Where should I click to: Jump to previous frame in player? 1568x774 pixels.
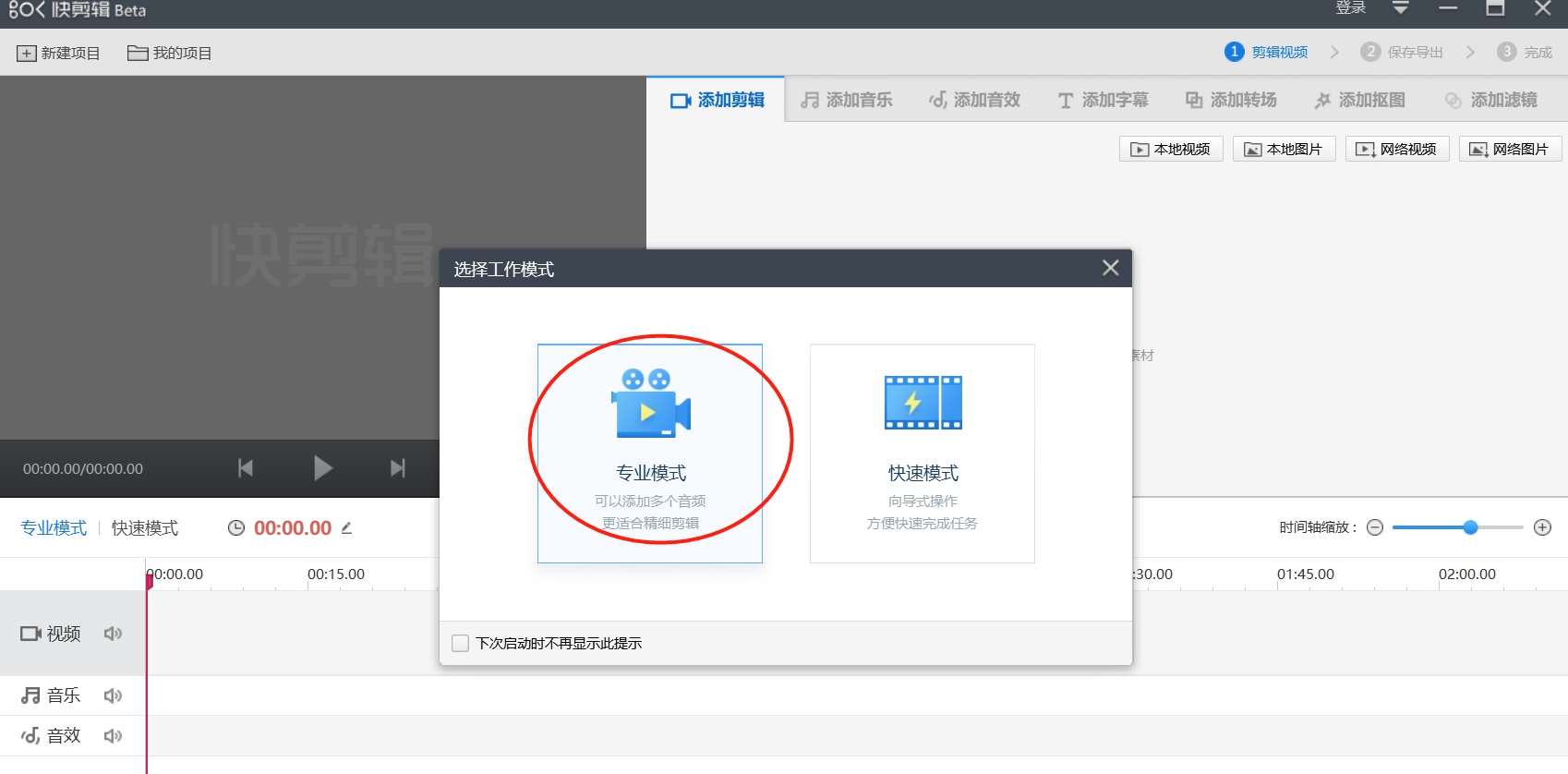(246, 468)
